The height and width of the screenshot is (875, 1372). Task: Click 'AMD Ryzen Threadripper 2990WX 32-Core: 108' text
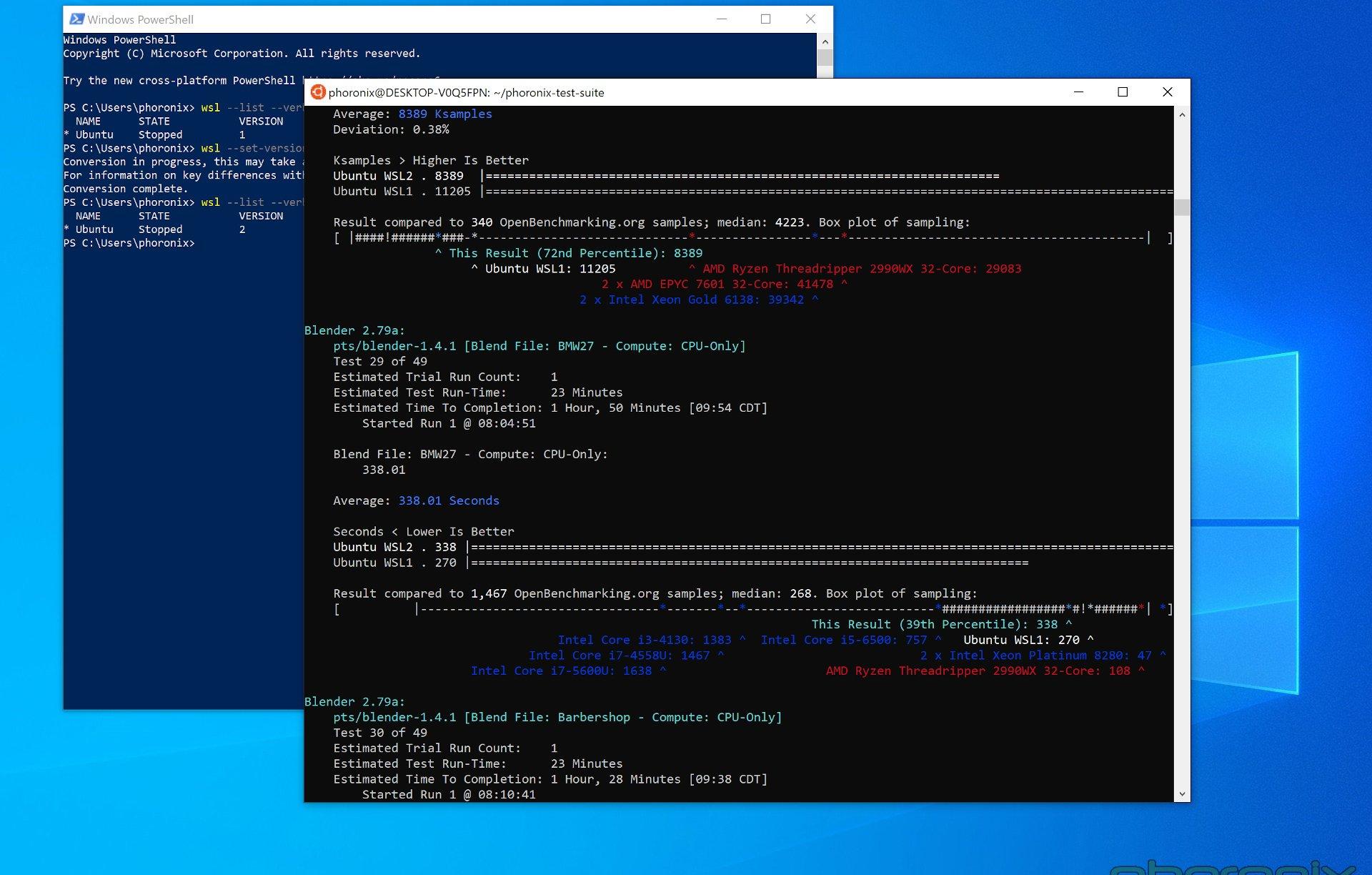point(978,671)
